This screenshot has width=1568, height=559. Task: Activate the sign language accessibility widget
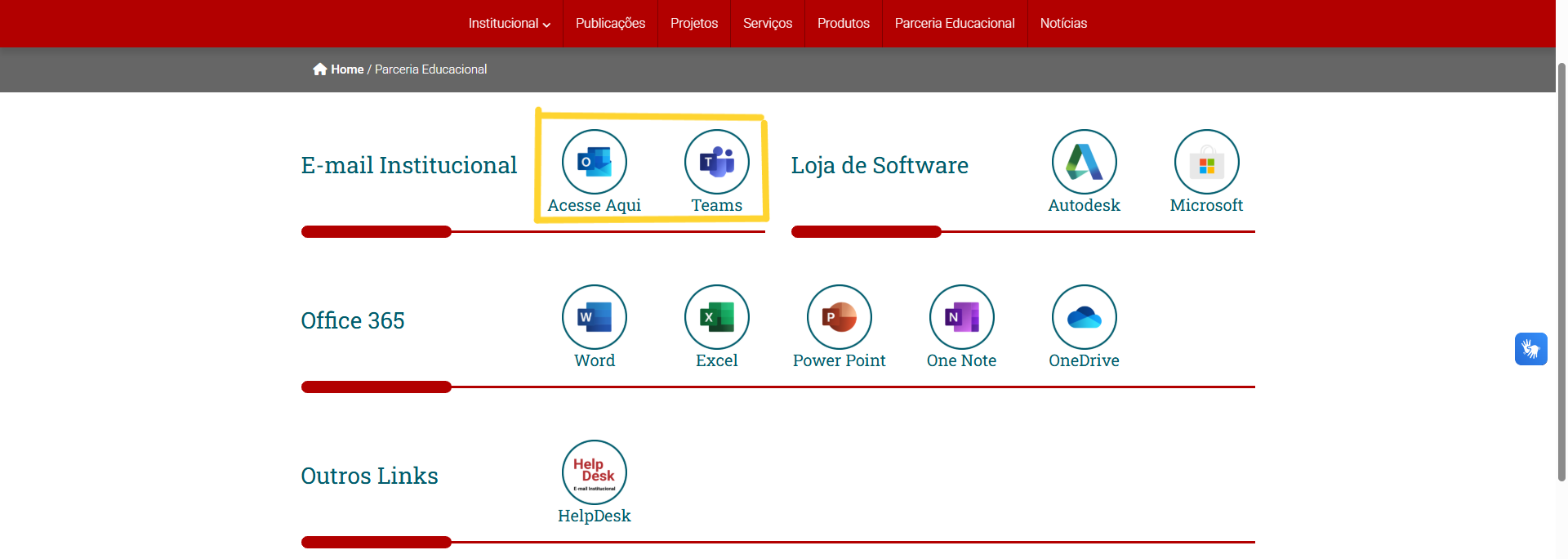coord(1530,349)
